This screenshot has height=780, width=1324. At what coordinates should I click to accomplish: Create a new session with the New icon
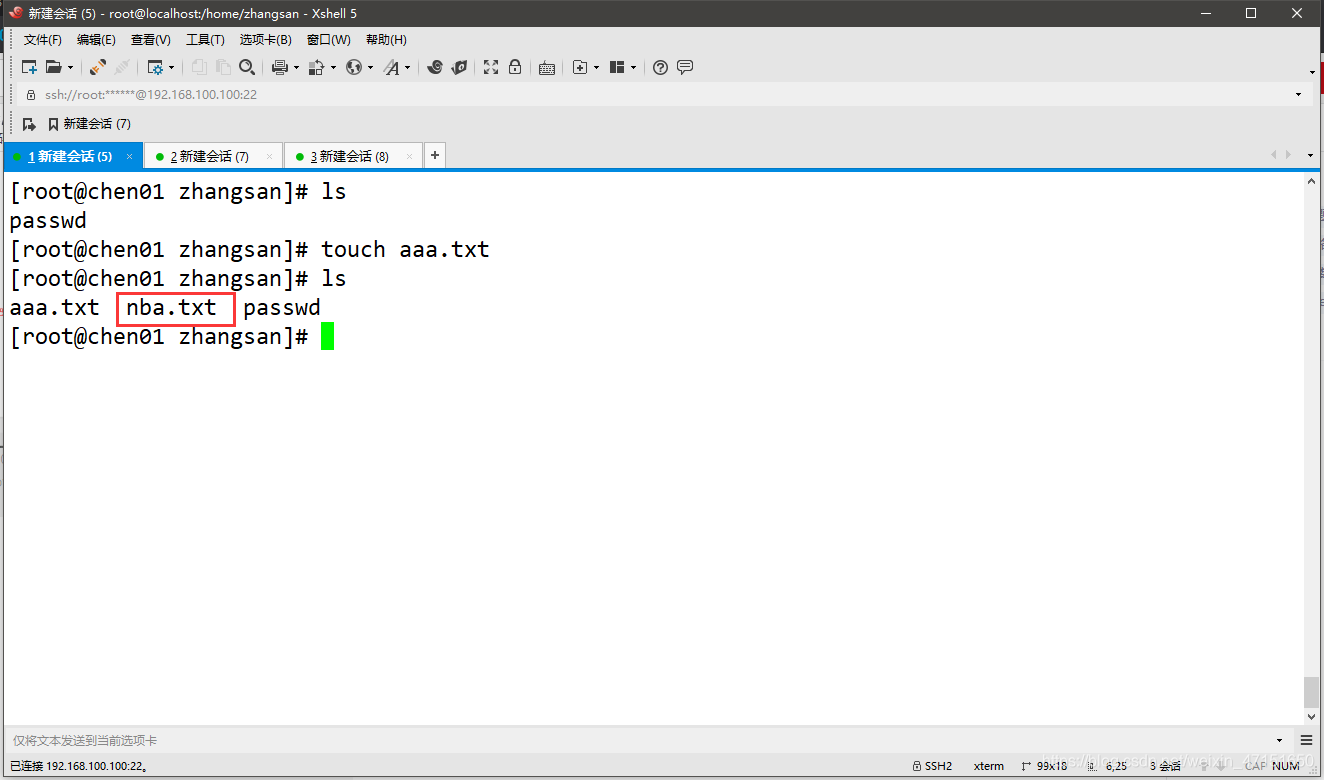(30, 67)
